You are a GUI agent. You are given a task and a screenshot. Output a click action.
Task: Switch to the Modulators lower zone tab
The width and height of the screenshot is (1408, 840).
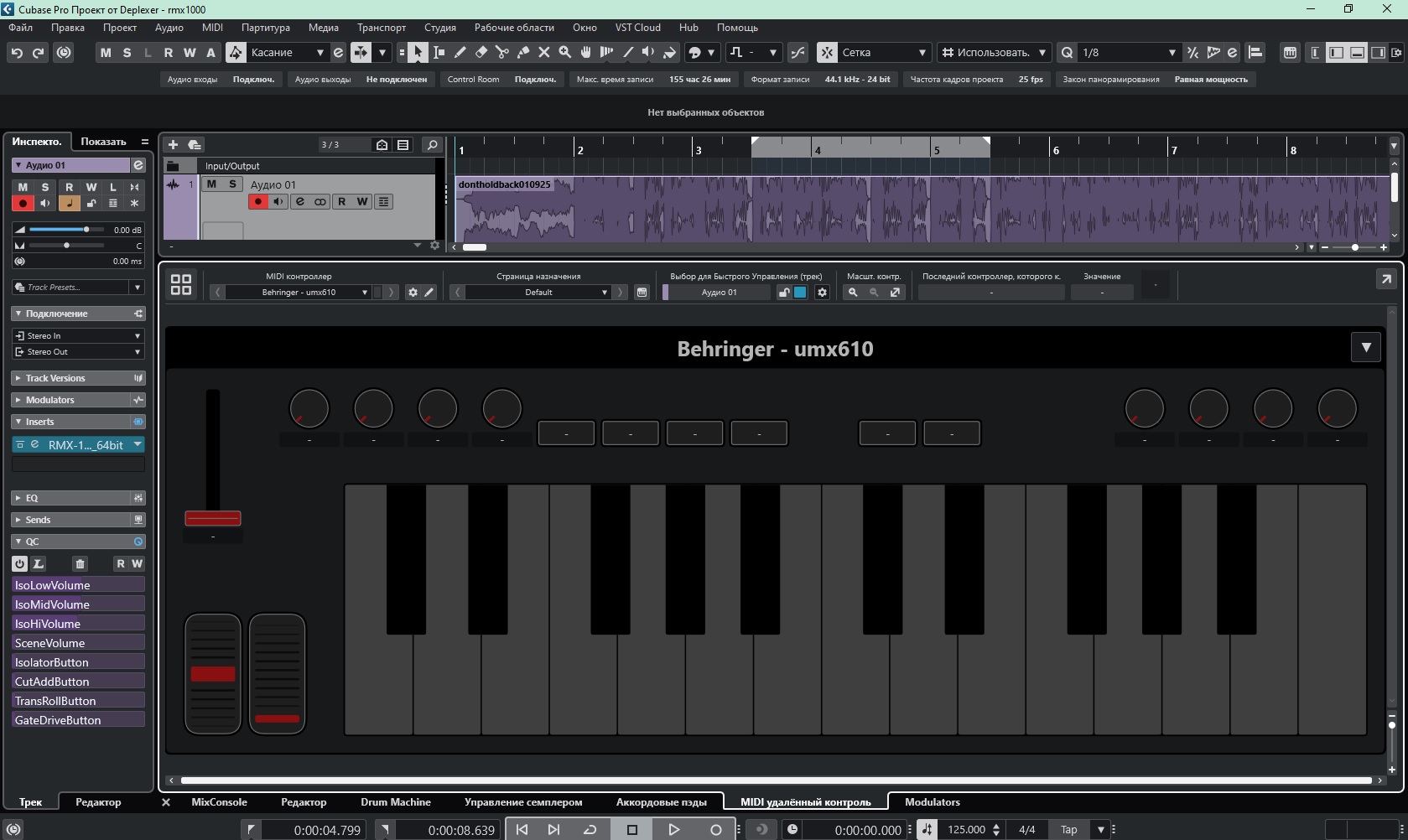coord(933,802)
